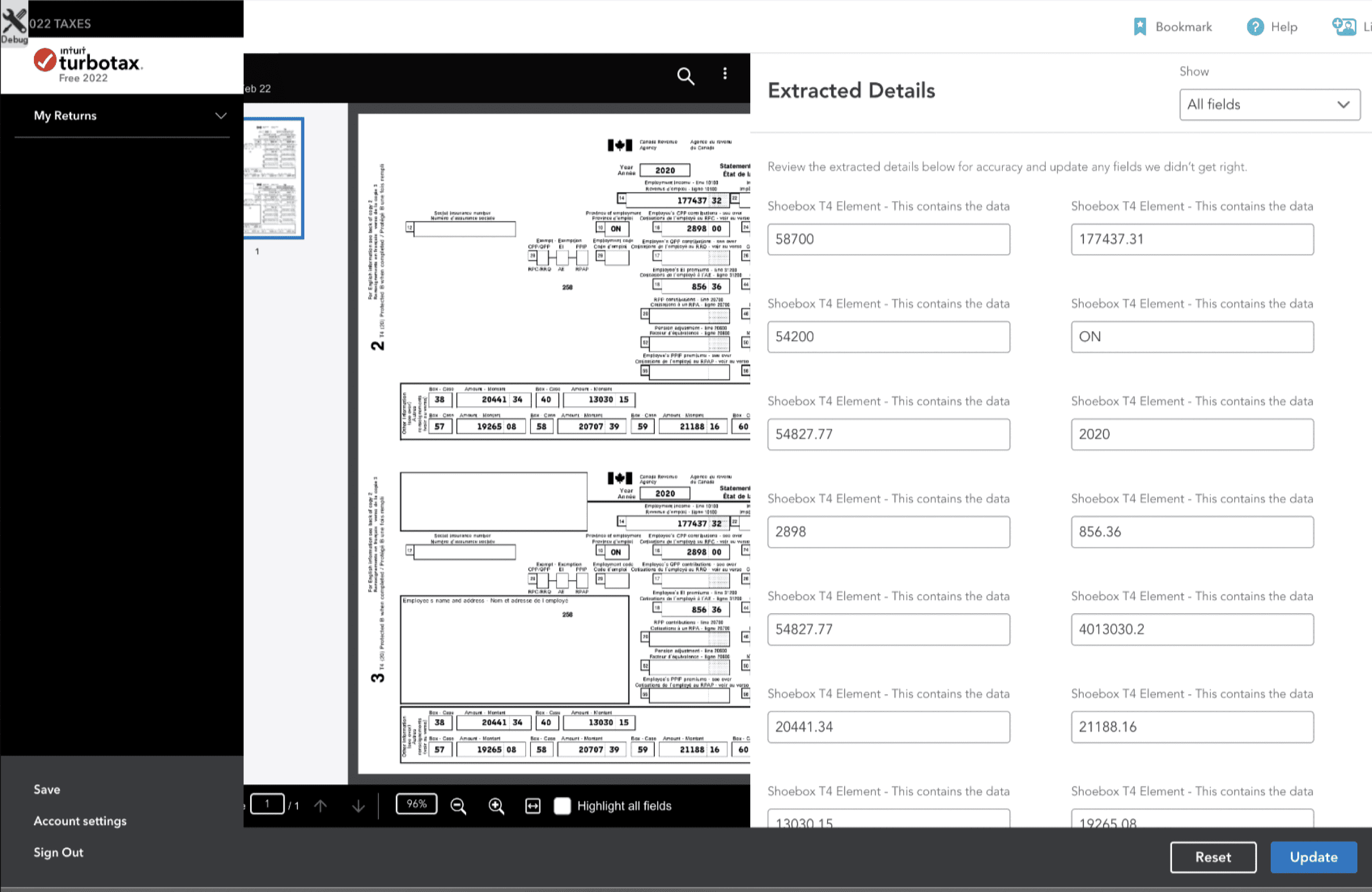1372x892 pixels.
Task: Click the Bookmark link text
Action: pos(1184,27)
